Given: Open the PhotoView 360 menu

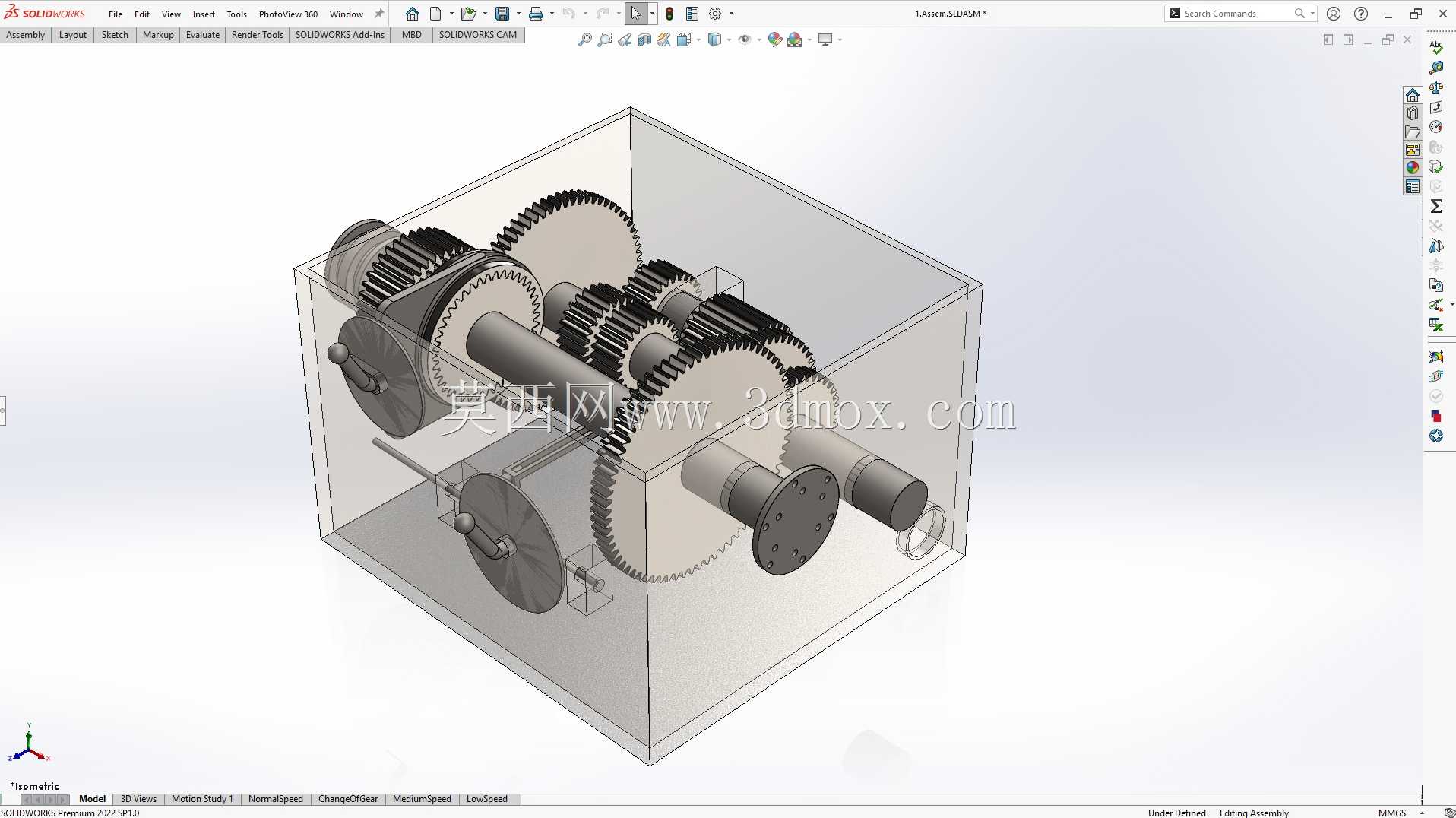Looking at the screenshot, I should 288,14.
